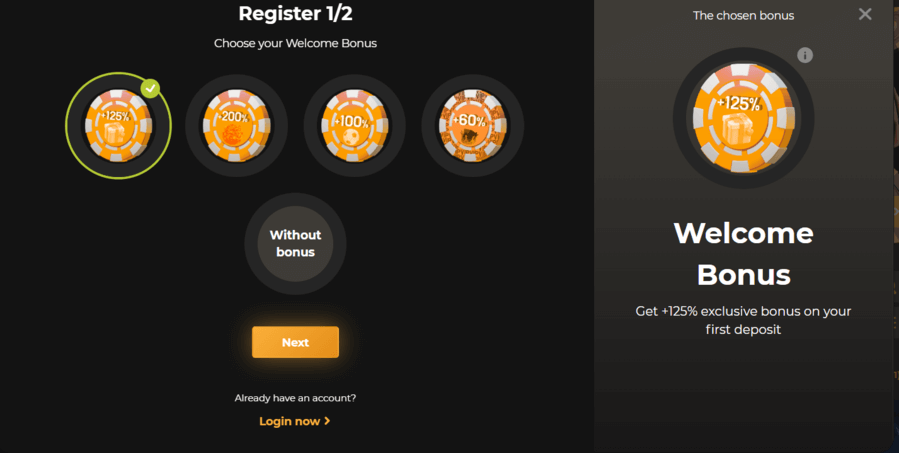The image size is (899, 453).
Task: Click the gift box emblem on large chosen chip
Action: 738,134
